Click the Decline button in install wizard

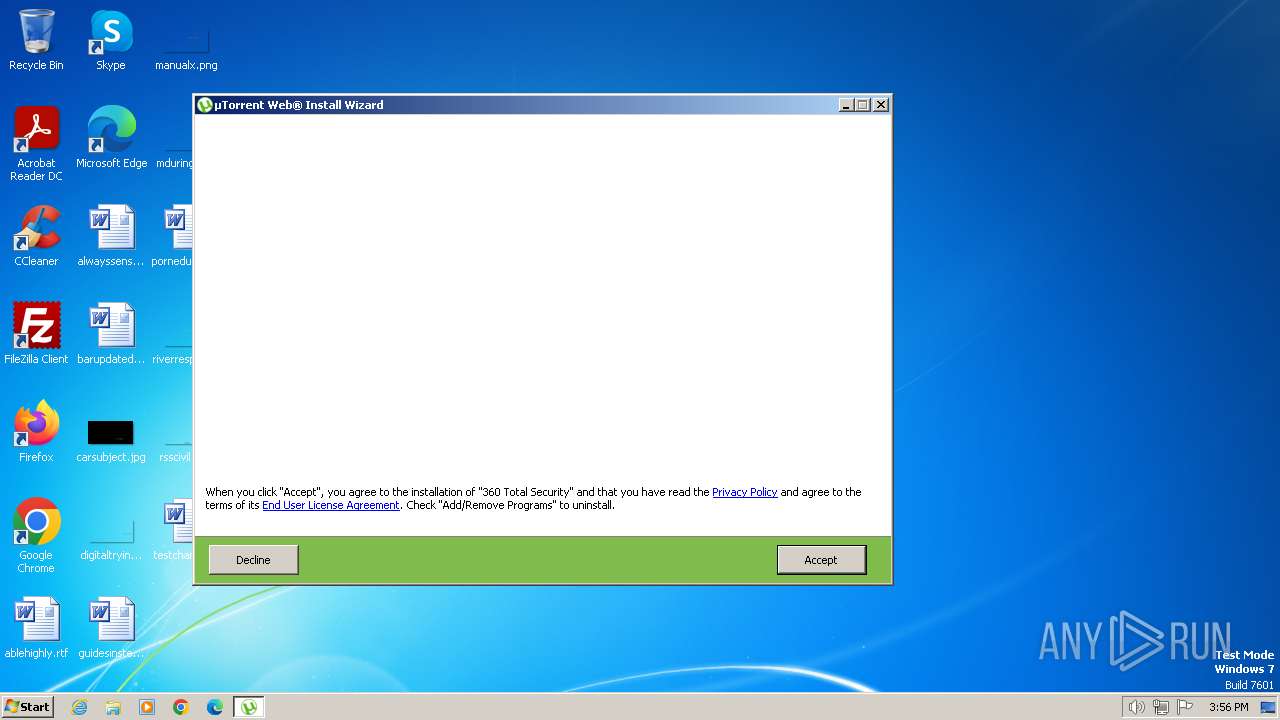[253, 560]
